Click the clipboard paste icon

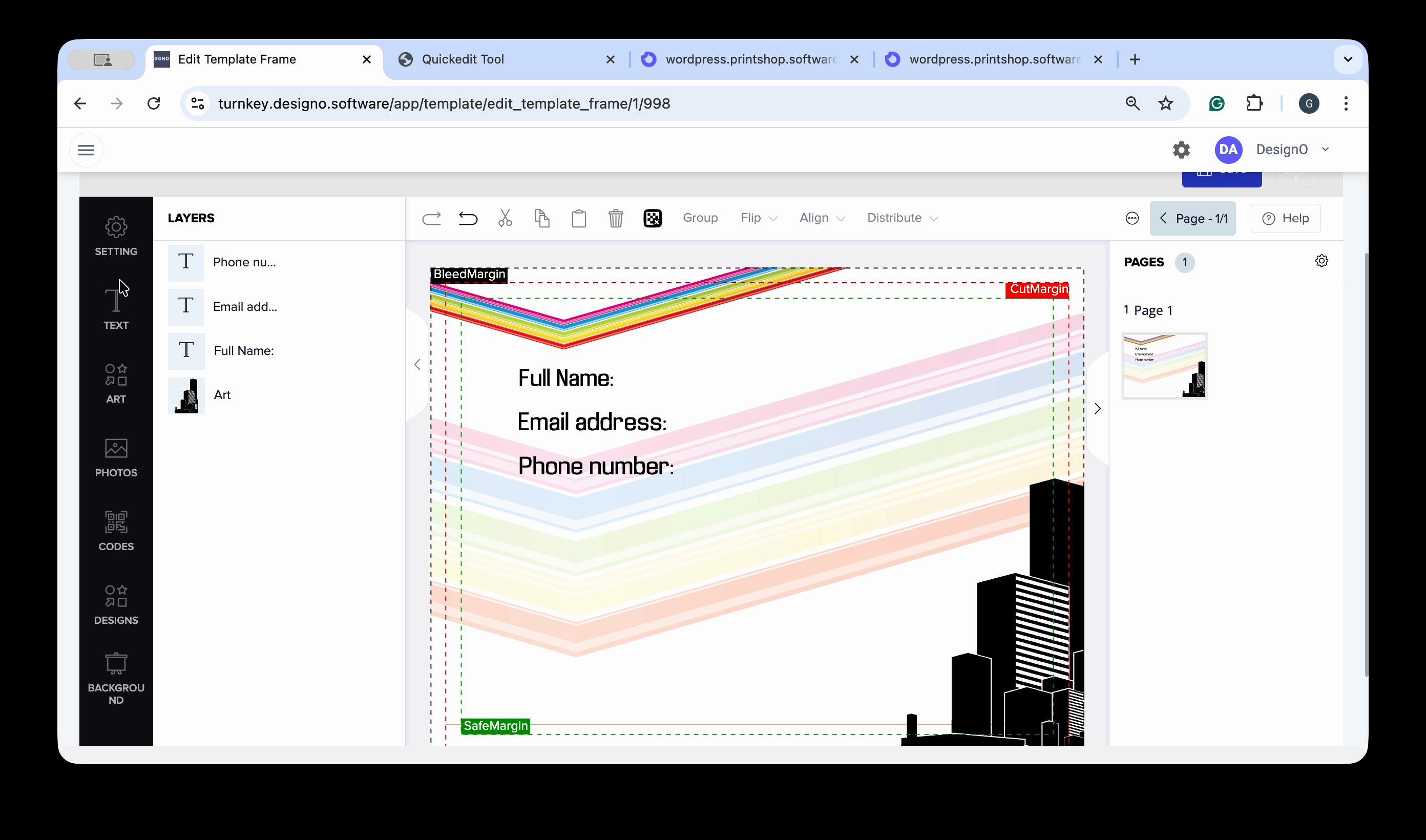(x=579, y=218)
